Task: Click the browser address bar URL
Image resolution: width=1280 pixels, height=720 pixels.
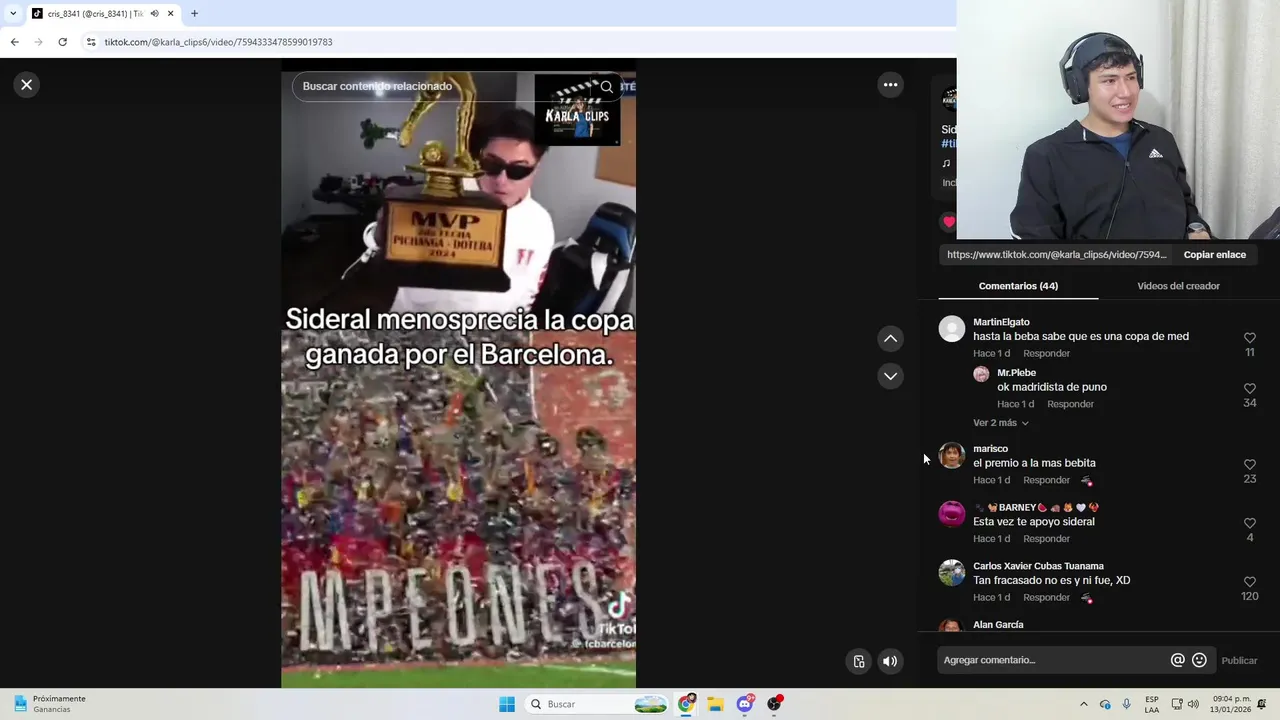Action: click(218, 42)
